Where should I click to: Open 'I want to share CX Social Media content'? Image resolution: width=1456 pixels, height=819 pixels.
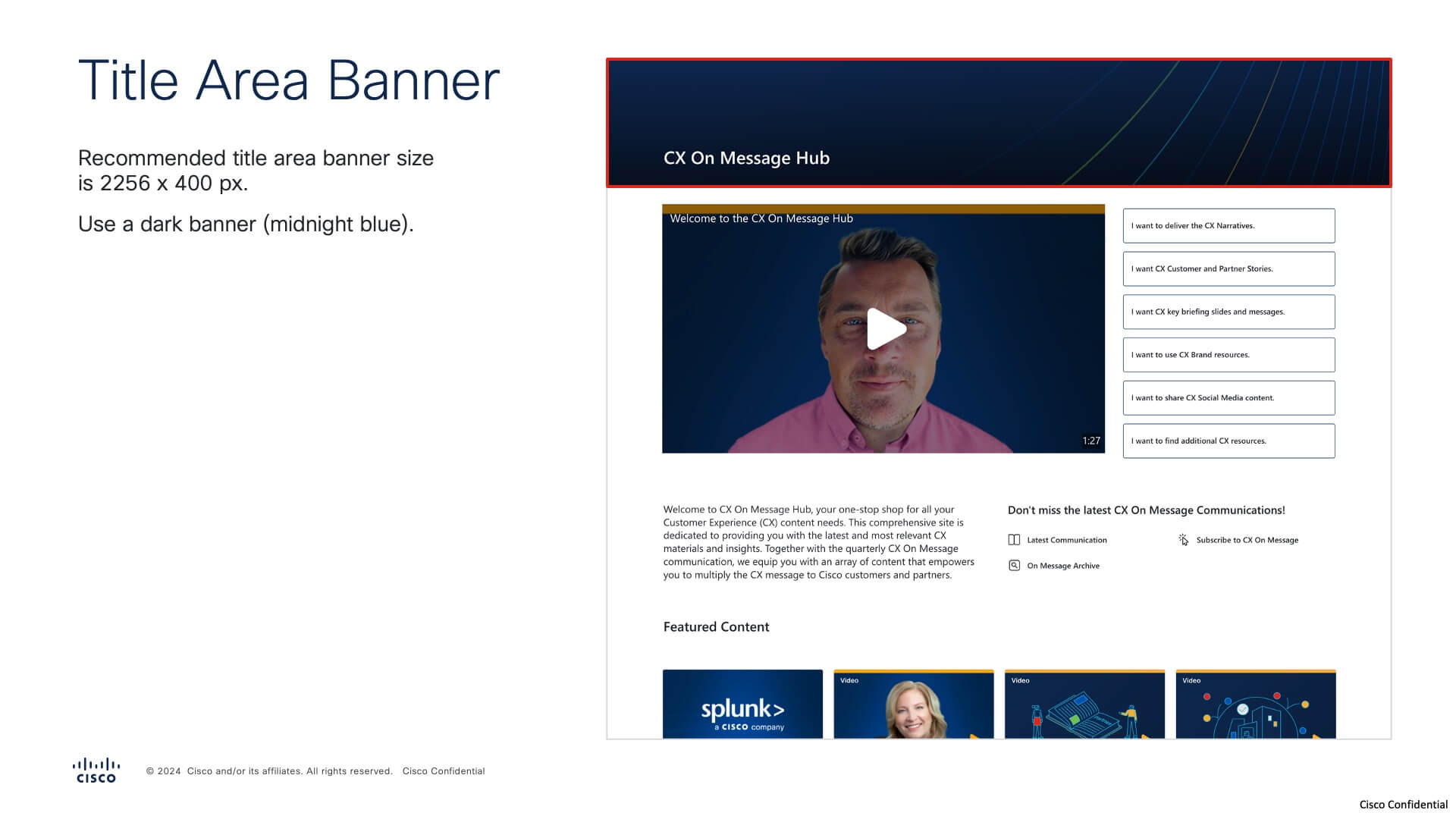tap(1228, 397)
